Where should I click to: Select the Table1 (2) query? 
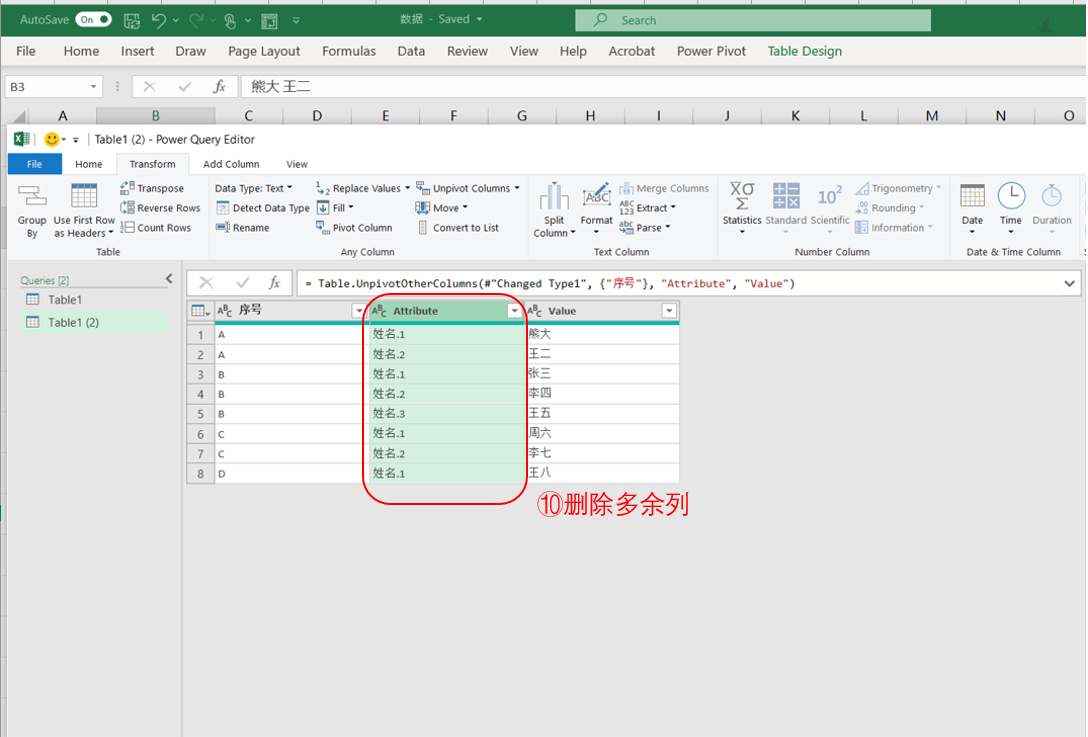pyautogui.click(x=93, y=322)
